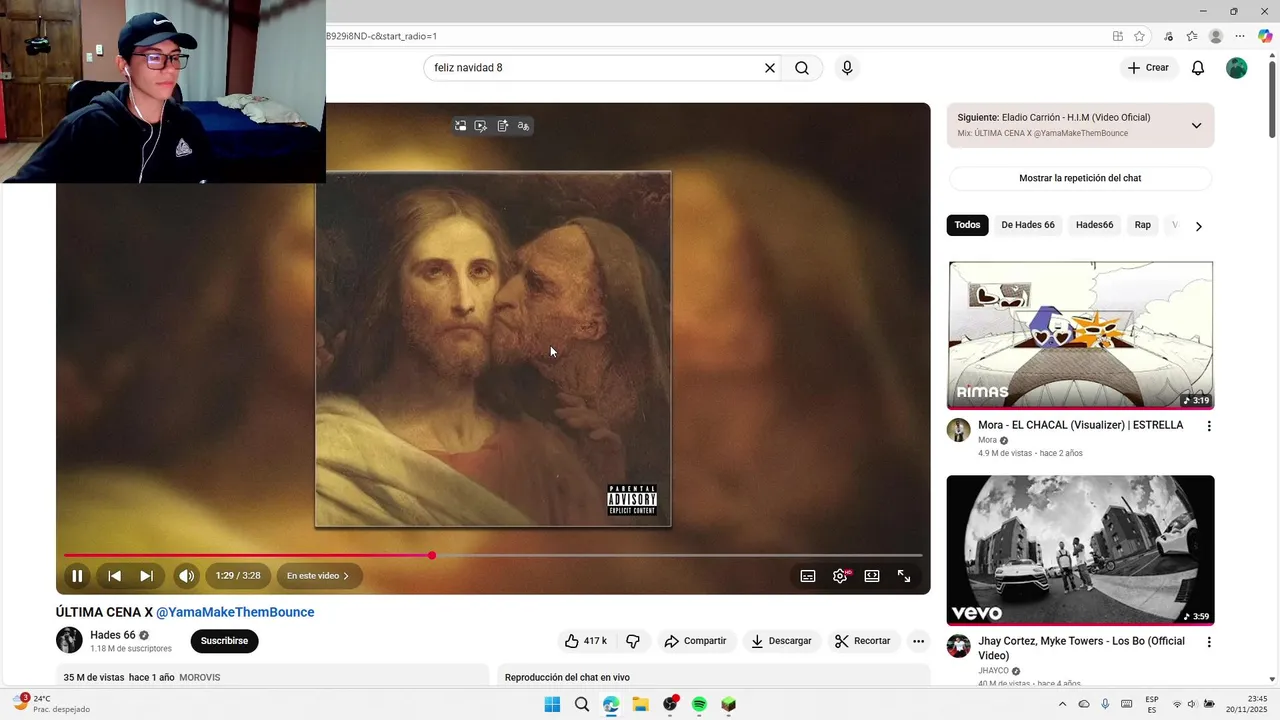This screenshot has height=720, width=1280.
Task: Select the "De Hades 66" filter chip
Action: coord(1028,225)
